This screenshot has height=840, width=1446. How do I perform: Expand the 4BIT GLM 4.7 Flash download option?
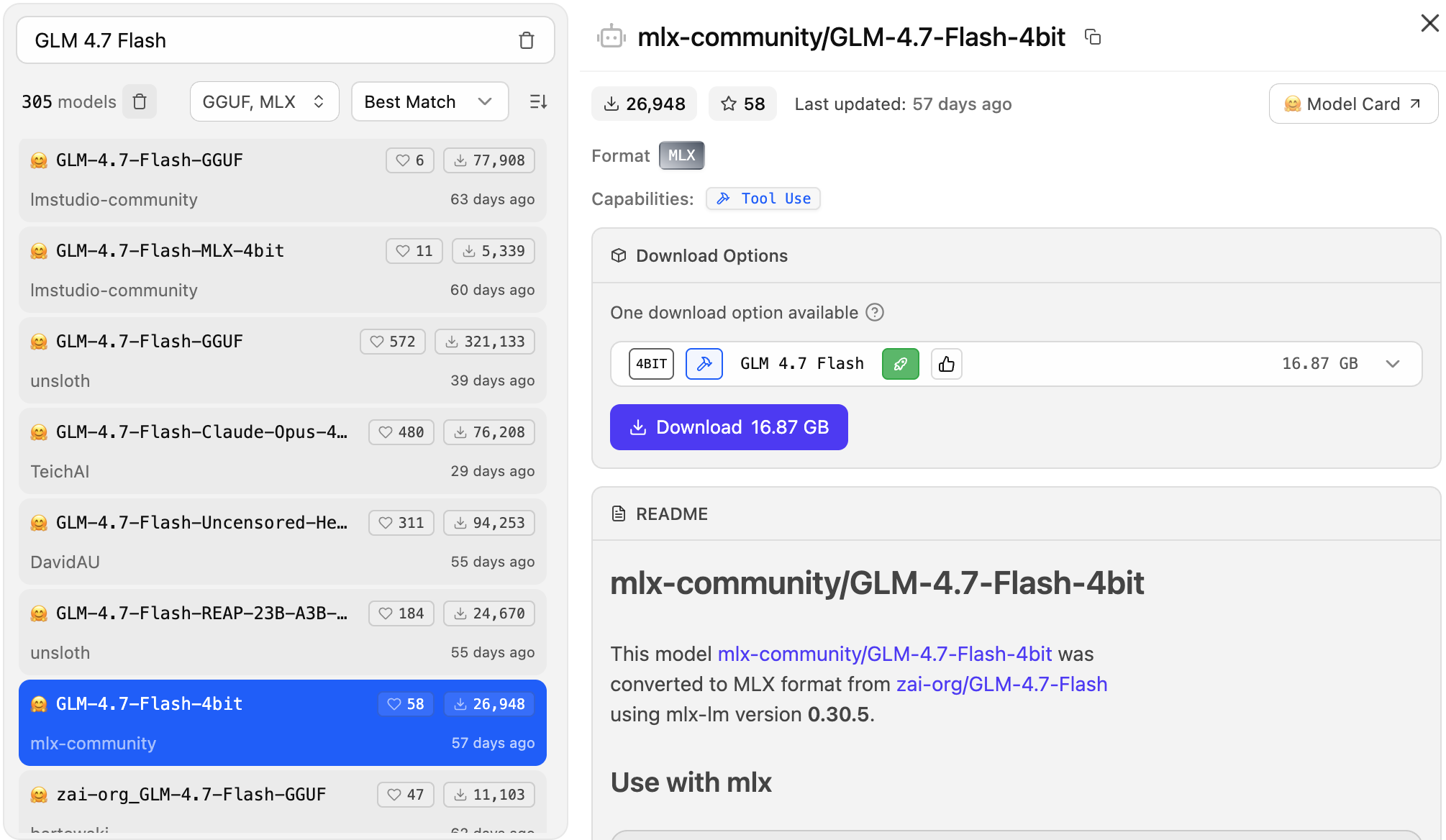[x=1392, y=364]
